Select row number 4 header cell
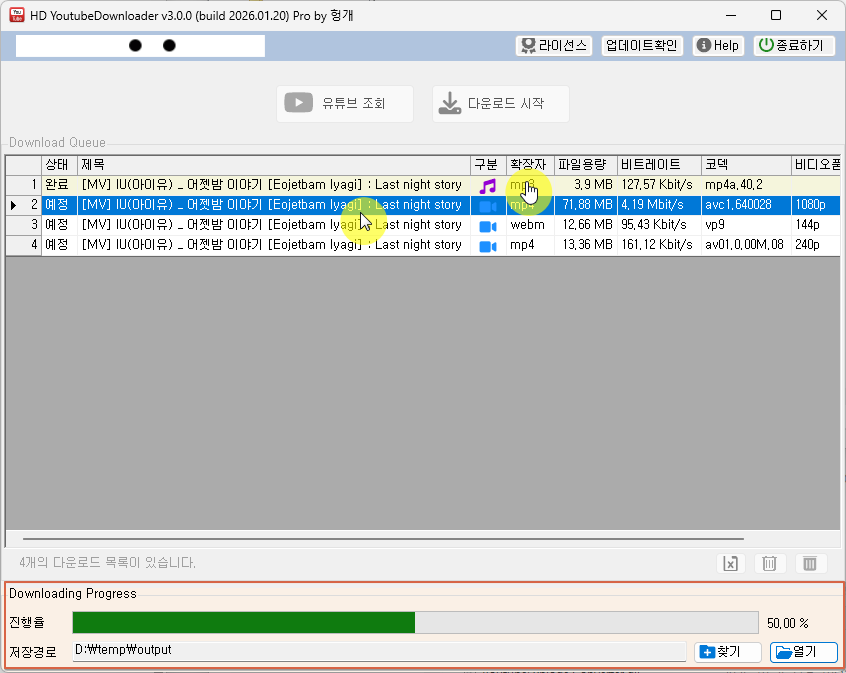Image resolution: width=846 pixels, height=673 pixels. coord(24,245)
